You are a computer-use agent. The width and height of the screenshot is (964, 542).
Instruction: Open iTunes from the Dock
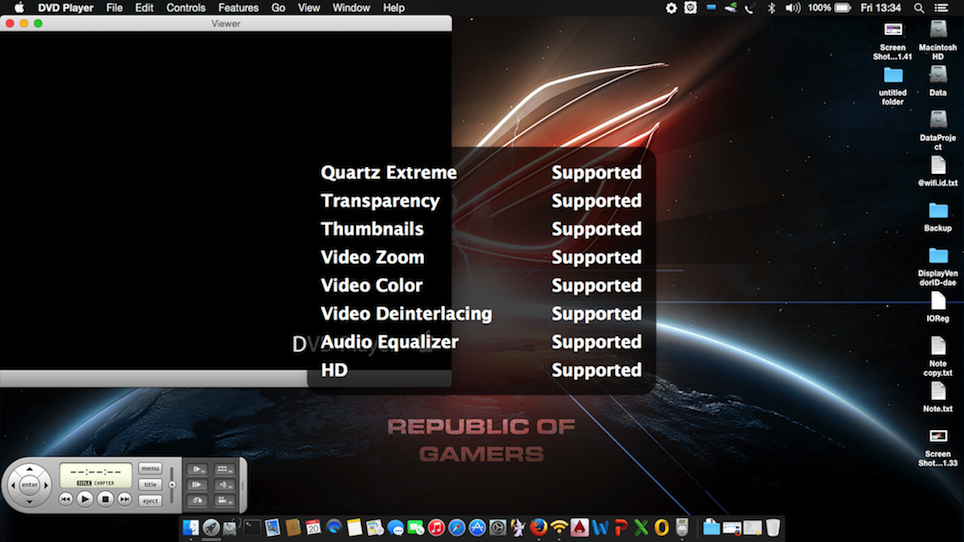coord(436,527)
